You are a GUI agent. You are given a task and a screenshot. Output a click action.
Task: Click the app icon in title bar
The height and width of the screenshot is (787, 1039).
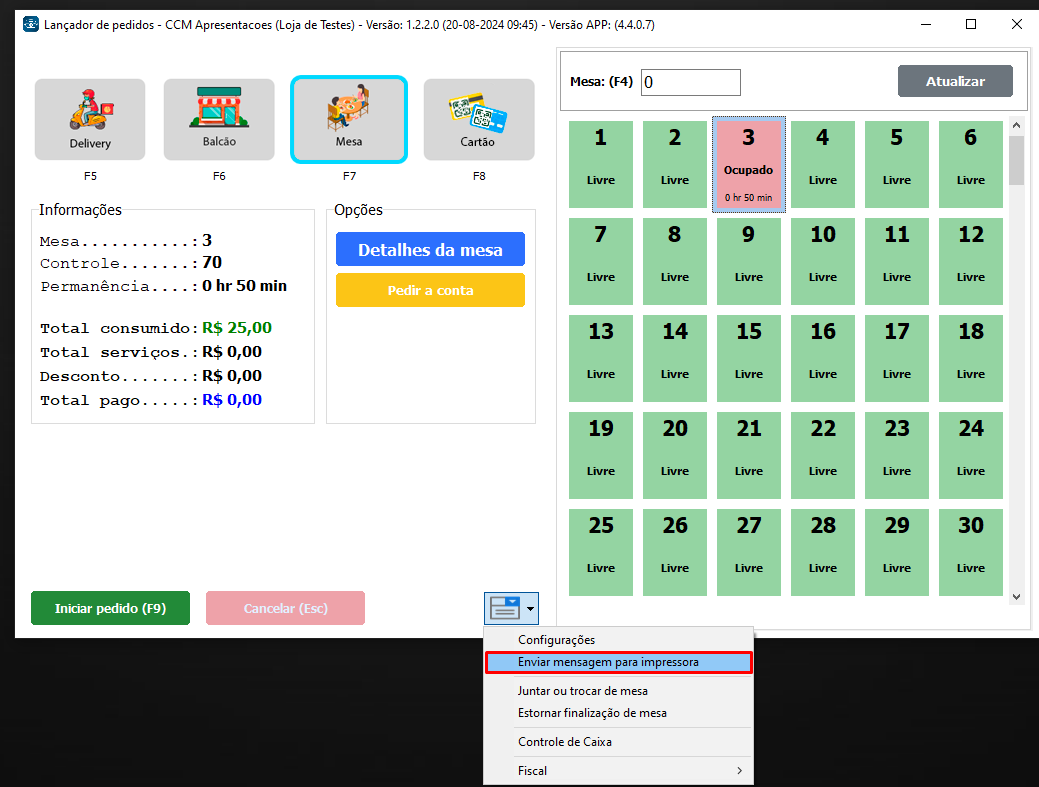(x=30, y=24)
